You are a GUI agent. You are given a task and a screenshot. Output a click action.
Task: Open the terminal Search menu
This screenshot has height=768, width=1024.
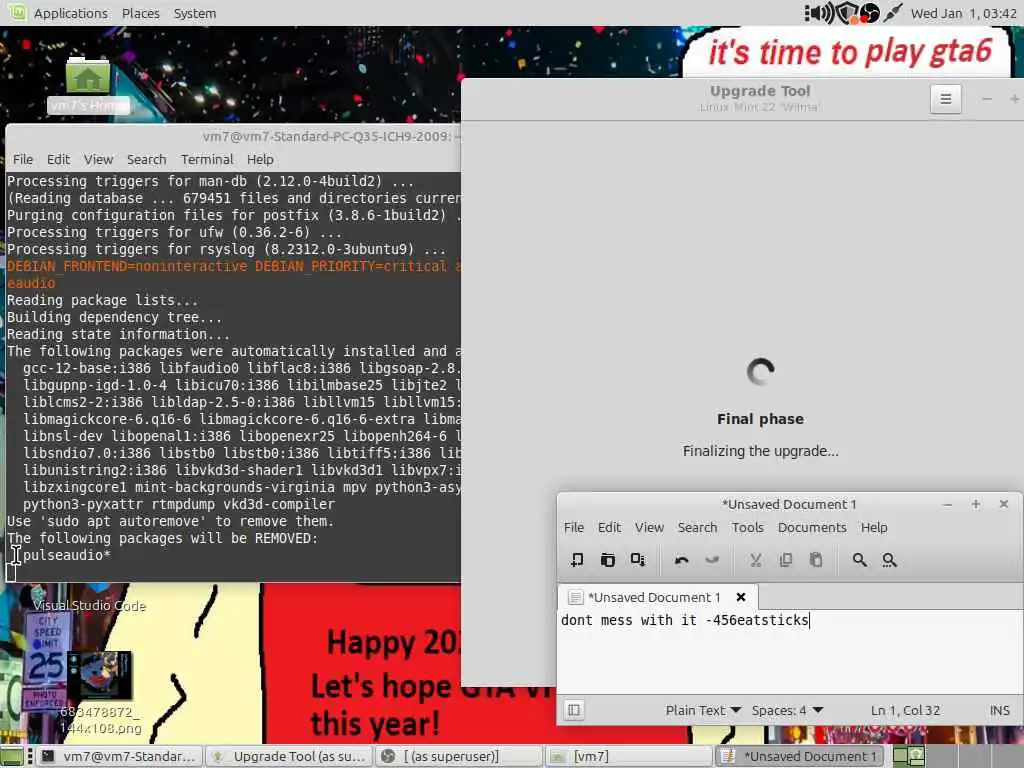point(146,159)
